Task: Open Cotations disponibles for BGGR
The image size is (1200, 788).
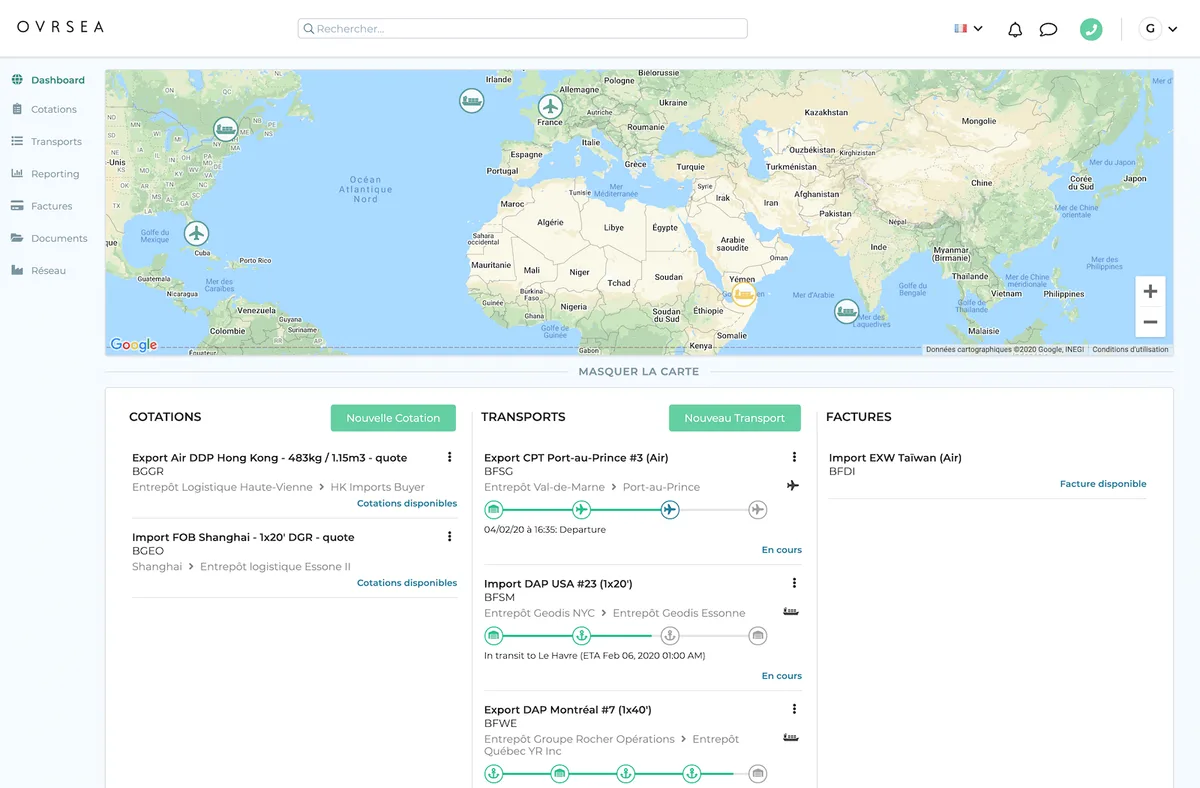Action: pyautogui.click(x=407, y=503)
